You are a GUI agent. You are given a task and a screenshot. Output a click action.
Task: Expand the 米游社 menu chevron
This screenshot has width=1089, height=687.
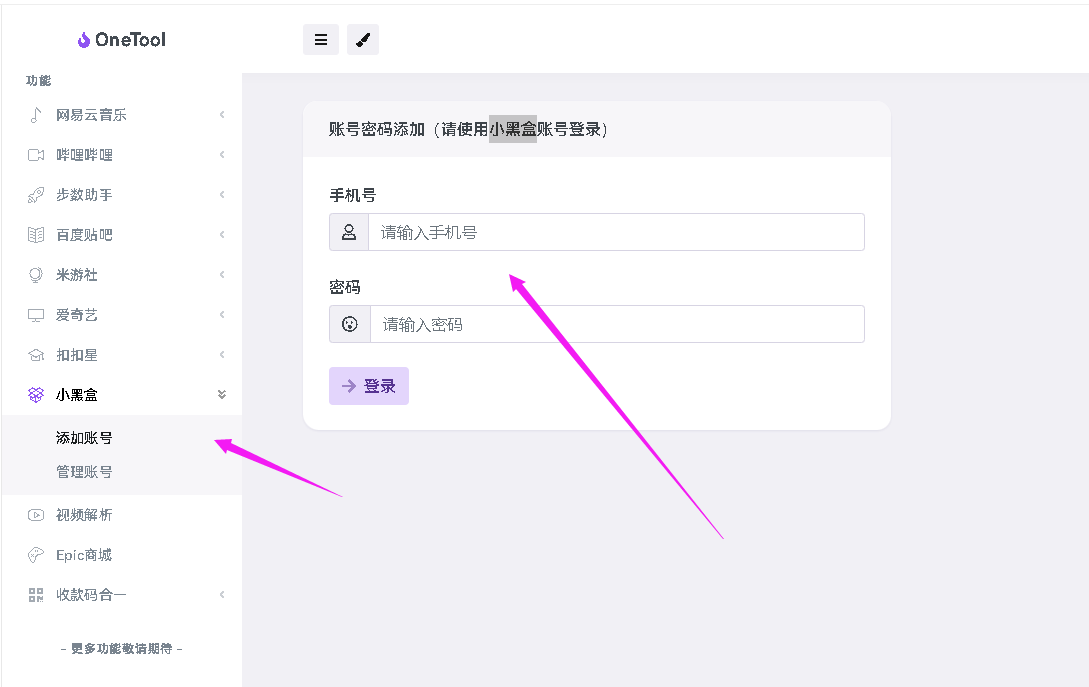point(222,275)
